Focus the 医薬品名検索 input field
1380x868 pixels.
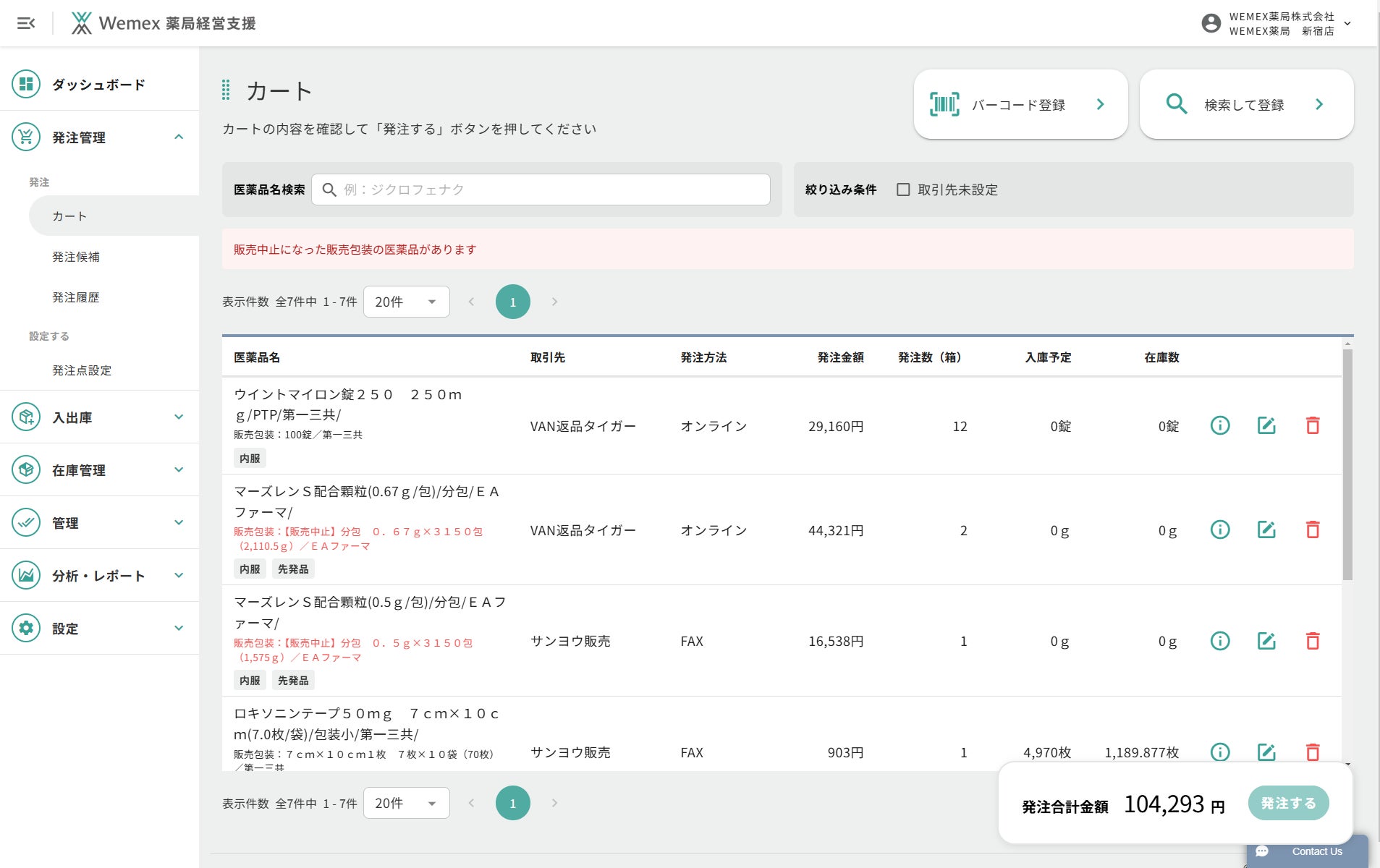(x=541, y=190)
